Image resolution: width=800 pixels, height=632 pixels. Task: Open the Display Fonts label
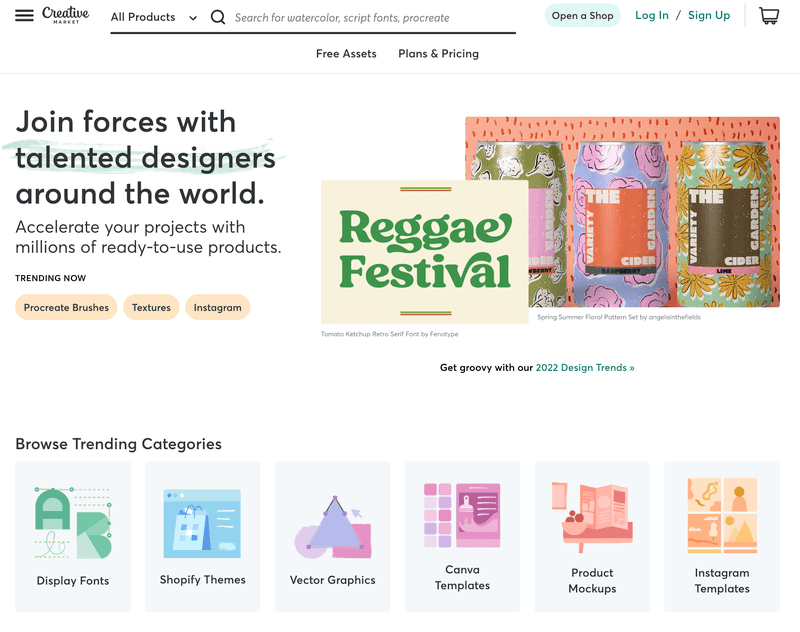(73, 580)
